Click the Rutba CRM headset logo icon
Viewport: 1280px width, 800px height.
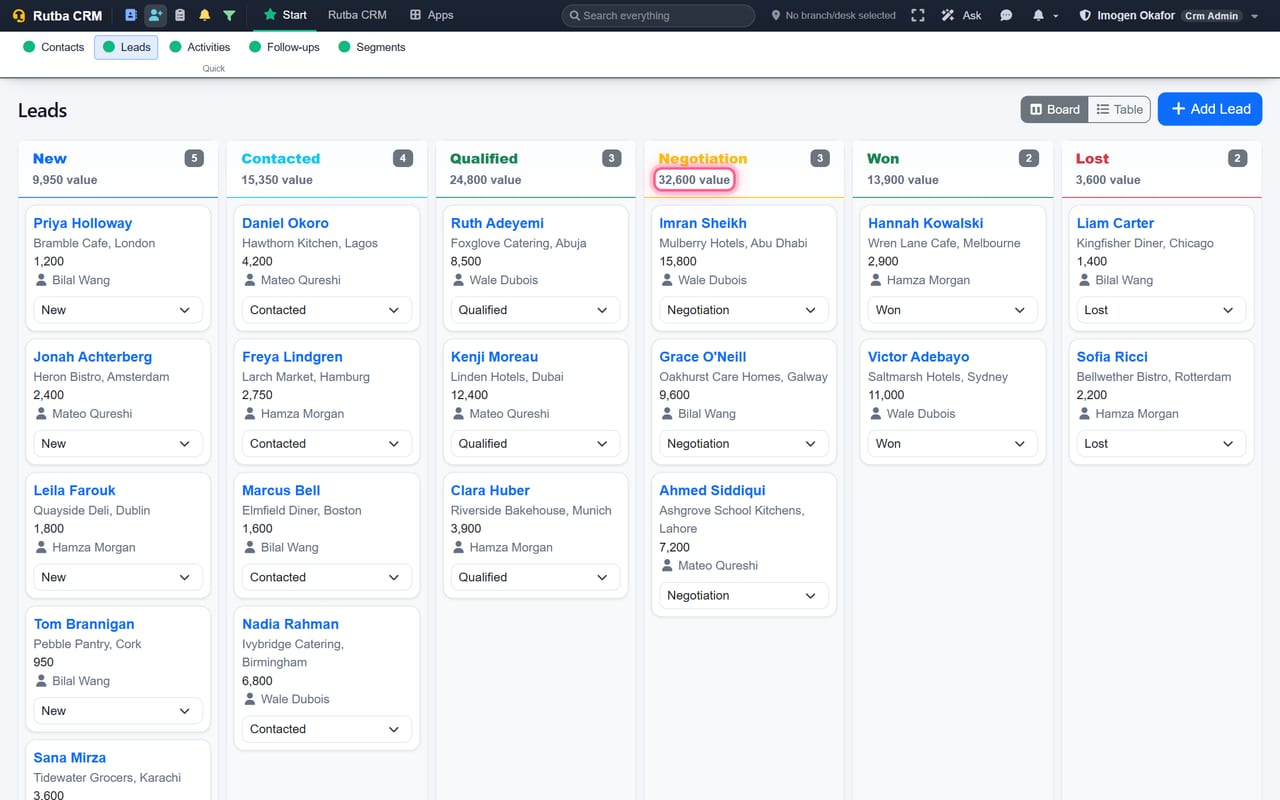coord(19,16)
